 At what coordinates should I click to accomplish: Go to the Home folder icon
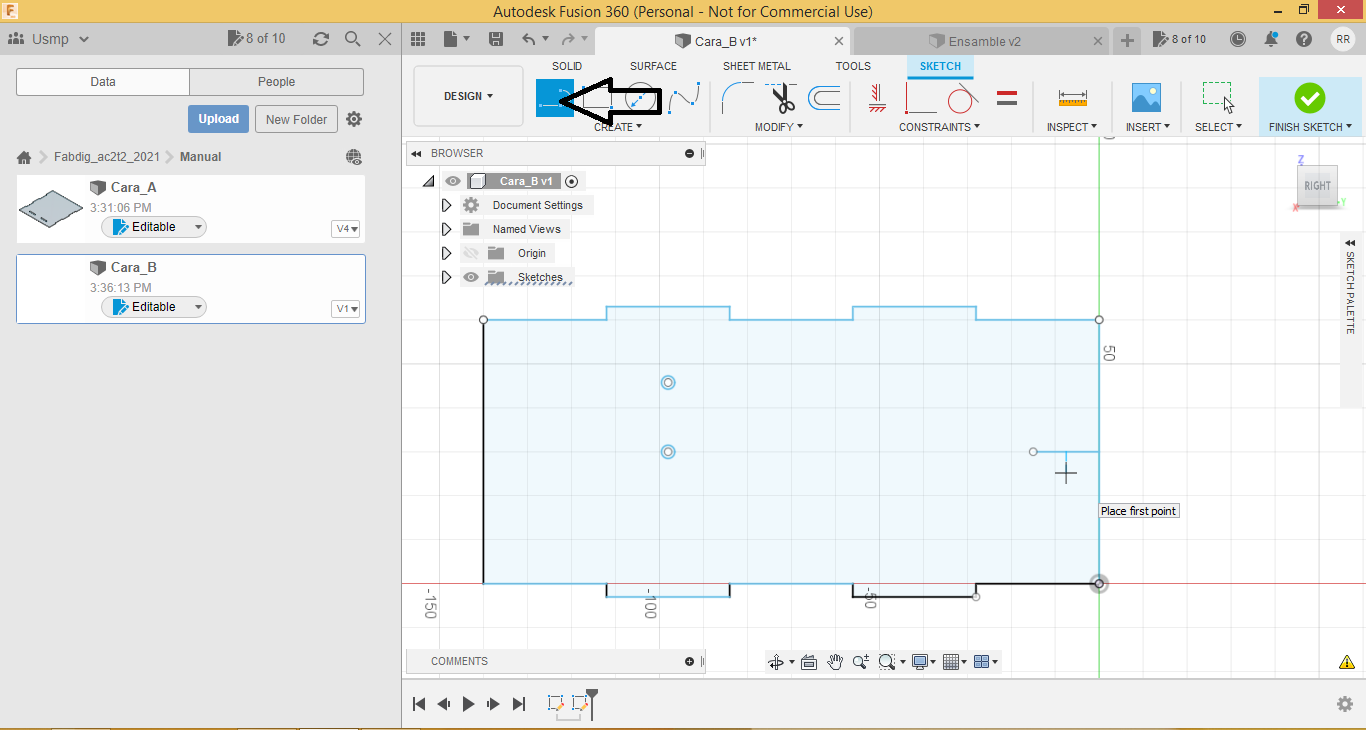coord(24,157)
